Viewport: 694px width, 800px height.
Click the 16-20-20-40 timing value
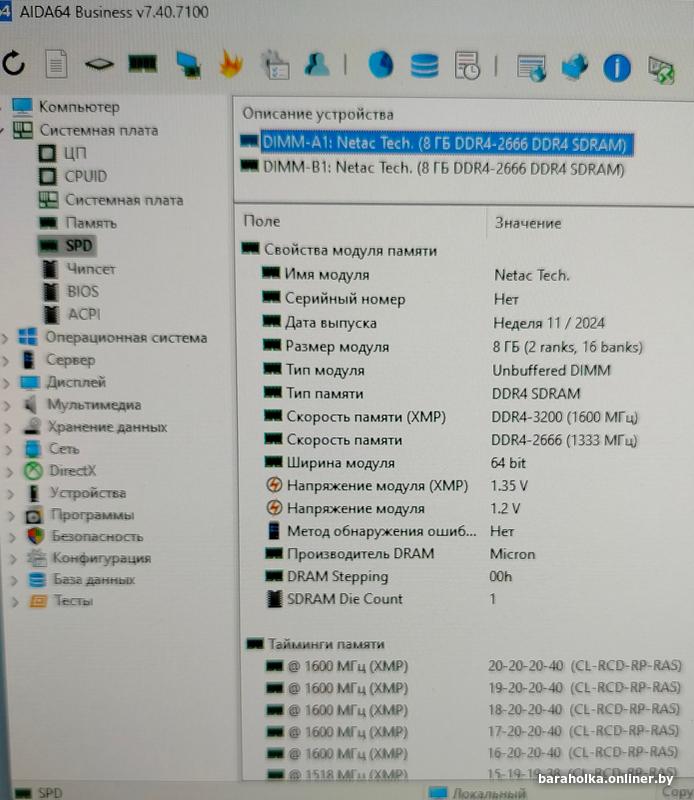point(525,753)
